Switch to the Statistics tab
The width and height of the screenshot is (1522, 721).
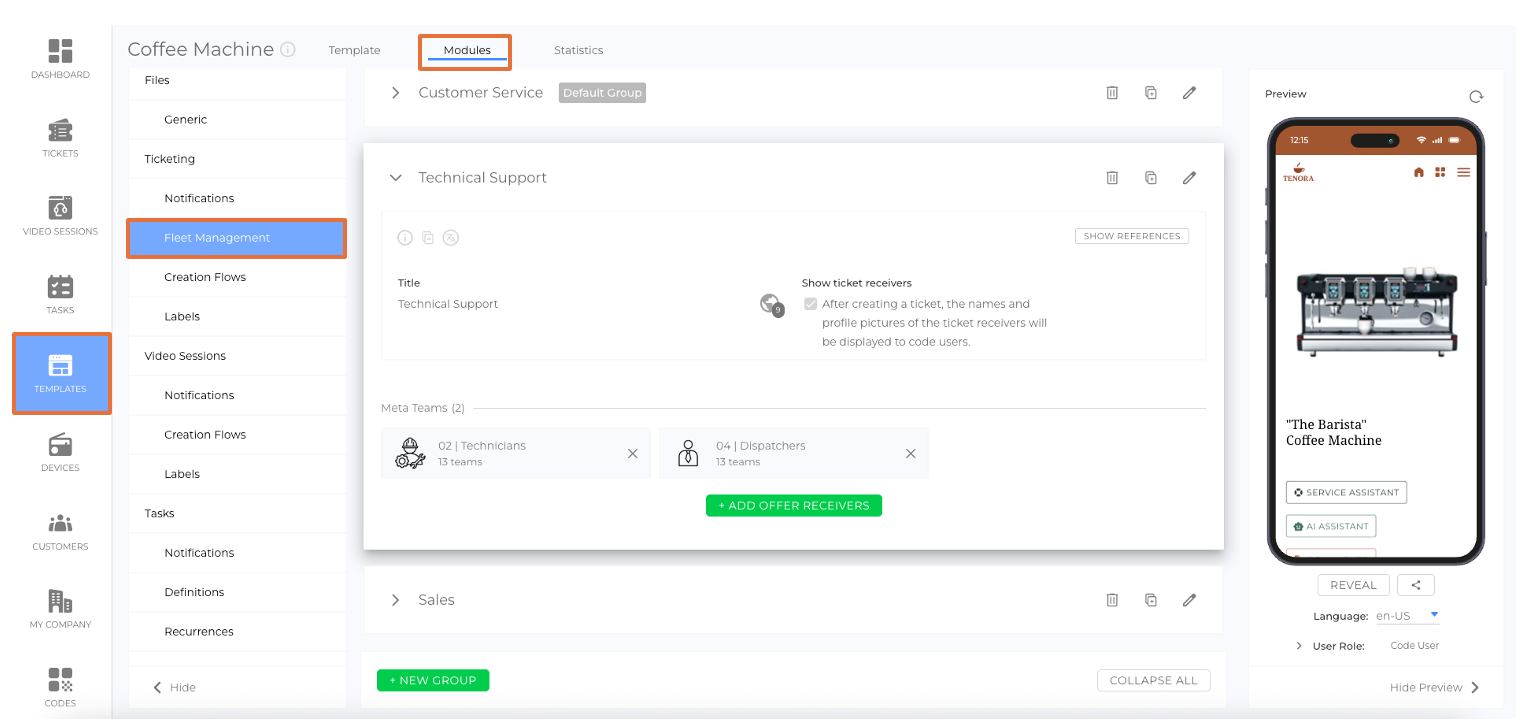click(x=578, y=50)
